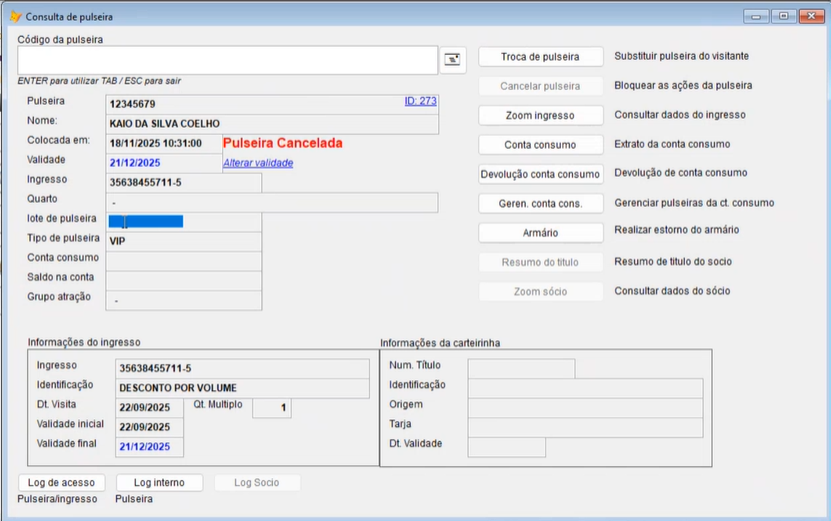Click Devolução conta consumo button

(540, 173)
